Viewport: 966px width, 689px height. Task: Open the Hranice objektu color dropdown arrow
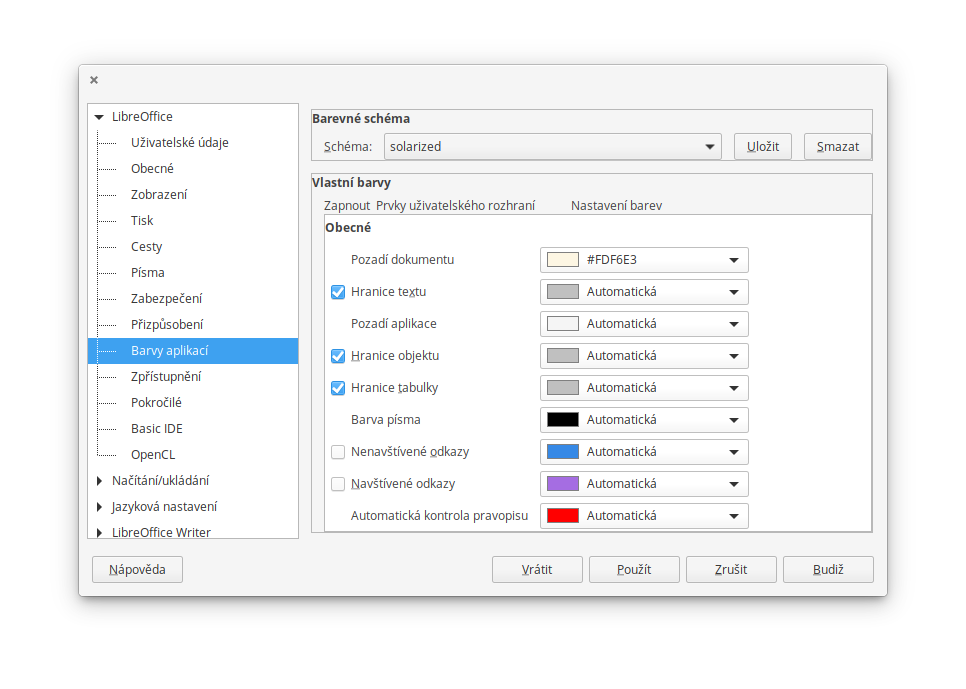tap(734, 356)
